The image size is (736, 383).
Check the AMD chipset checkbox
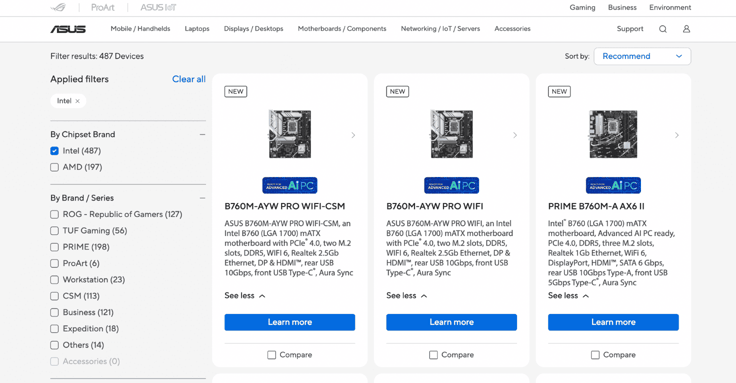pyautogui.click(x=54, y=167)
